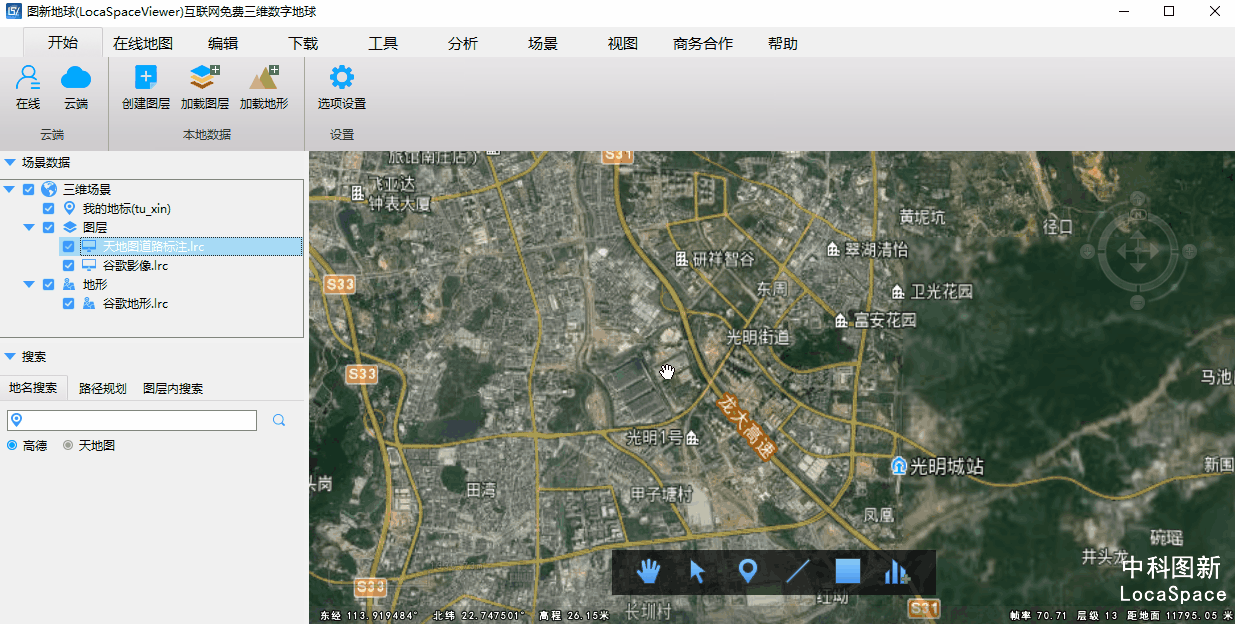Click the 龙大高速 road label on map
The width and height of the screenshot is (1235, 624).
[747, 426]
